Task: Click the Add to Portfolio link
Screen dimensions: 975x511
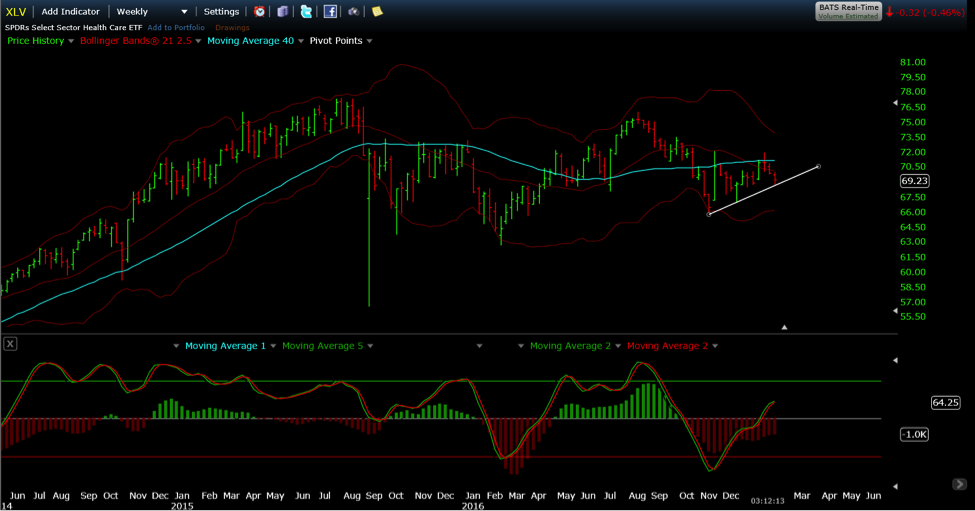Action: tap(176, 27)
